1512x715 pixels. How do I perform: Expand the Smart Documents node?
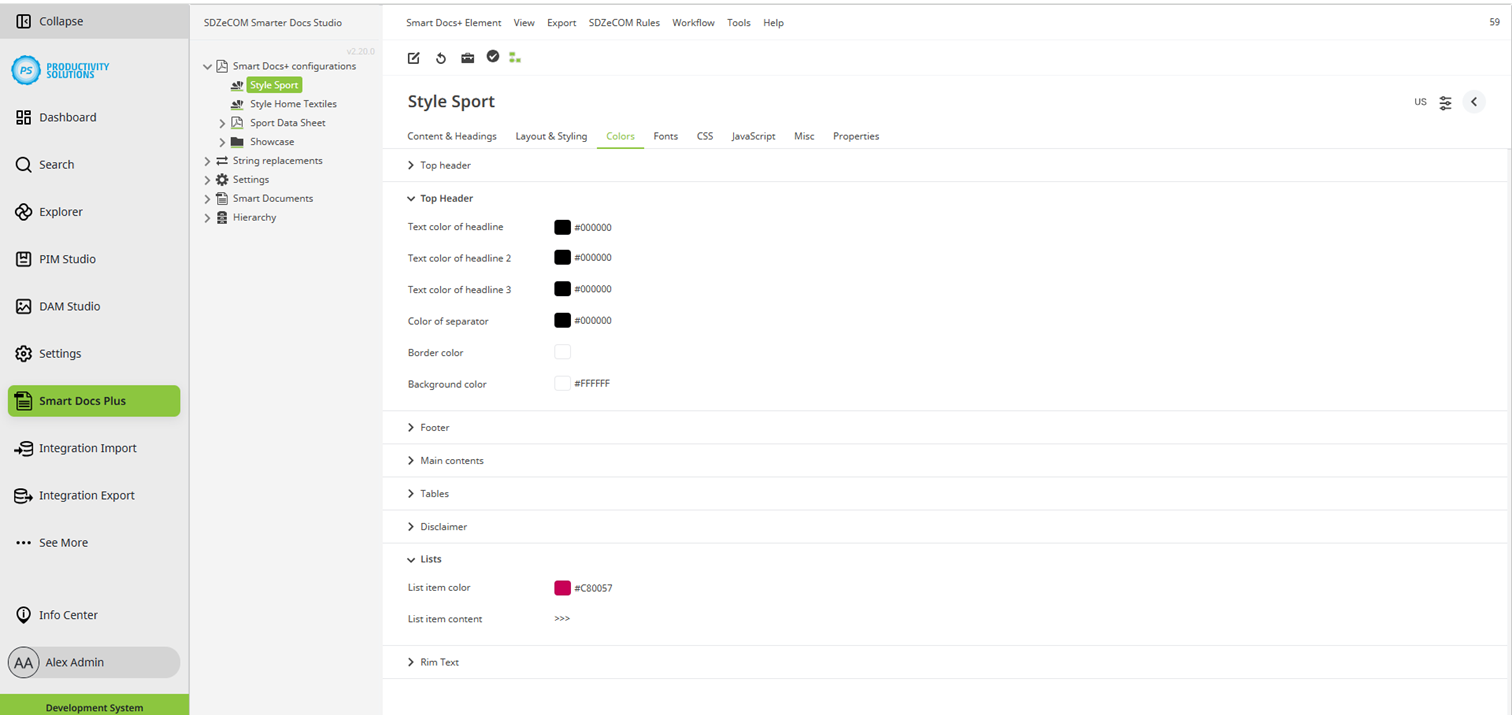(207, 199)
